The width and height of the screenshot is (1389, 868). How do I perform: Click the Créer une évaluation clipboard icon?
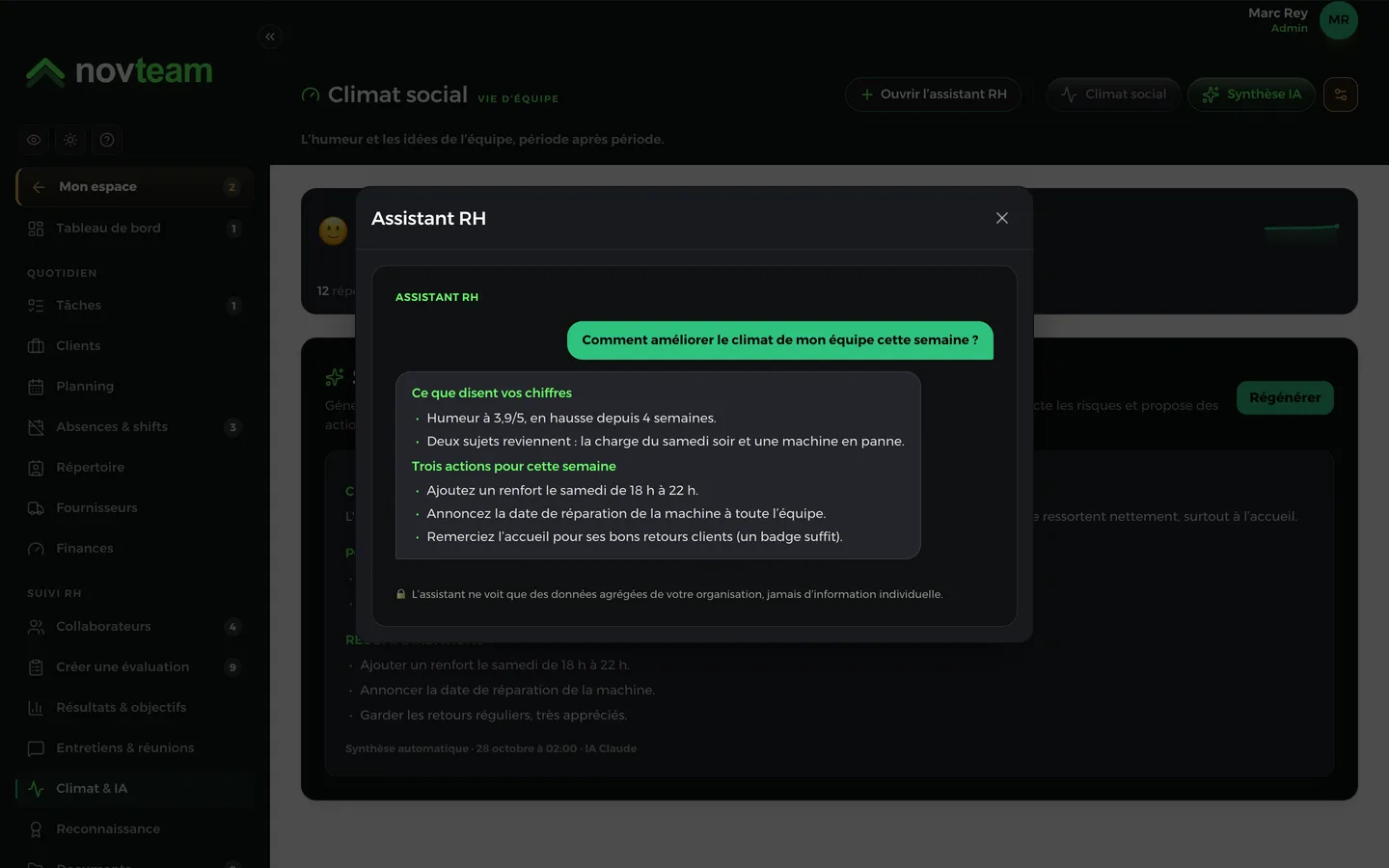pyautogui.click(x=36, y=667)
